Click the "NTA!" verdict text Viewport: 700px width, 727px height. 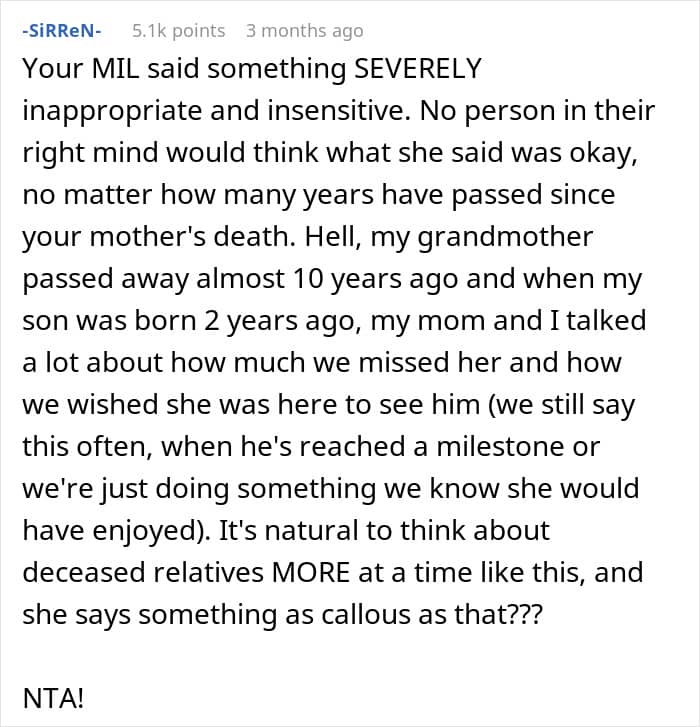coord(53,698)
